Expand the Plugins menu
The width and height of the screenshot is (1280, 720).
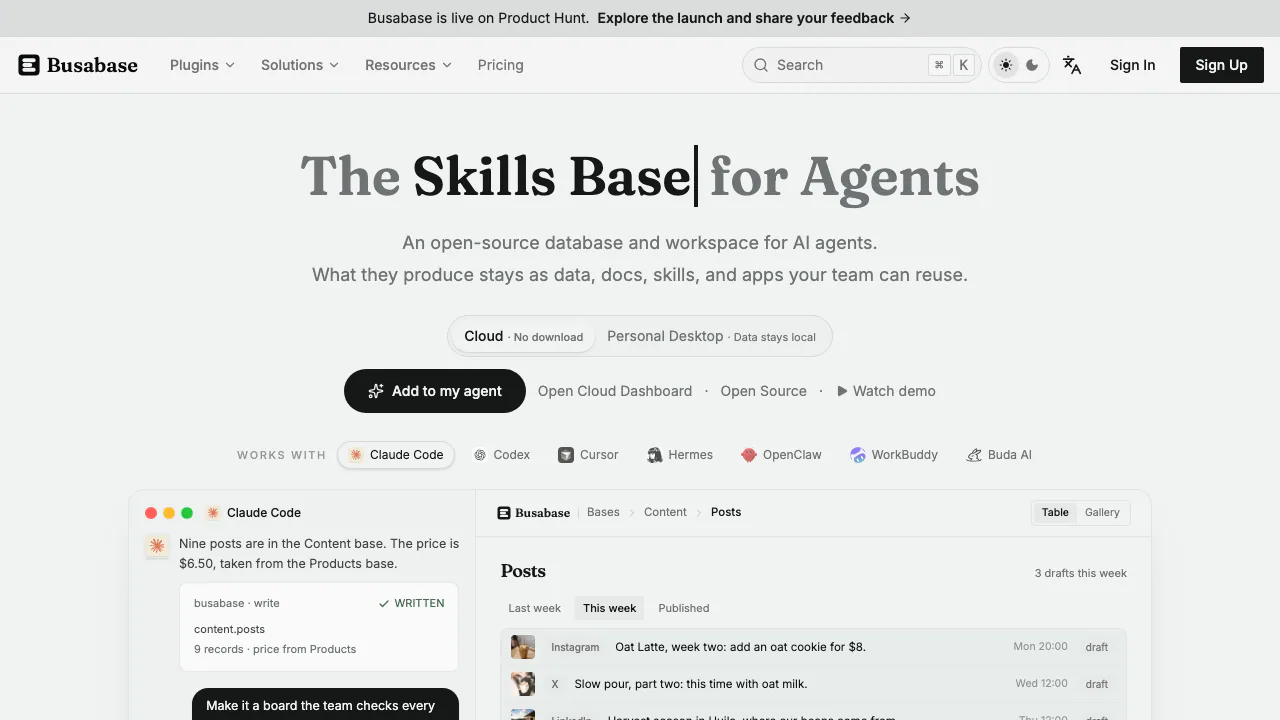click(202, 65)
